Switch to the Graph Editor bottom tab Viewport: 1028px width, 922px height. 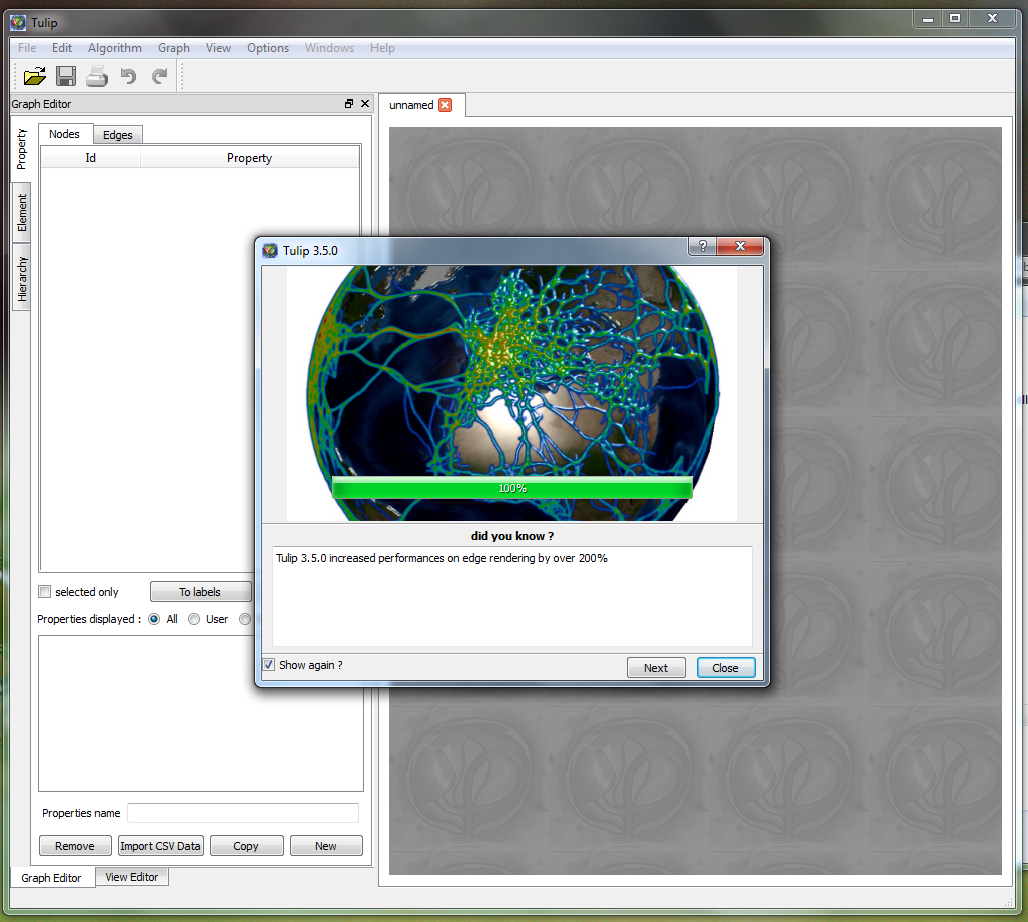(51, 877)
